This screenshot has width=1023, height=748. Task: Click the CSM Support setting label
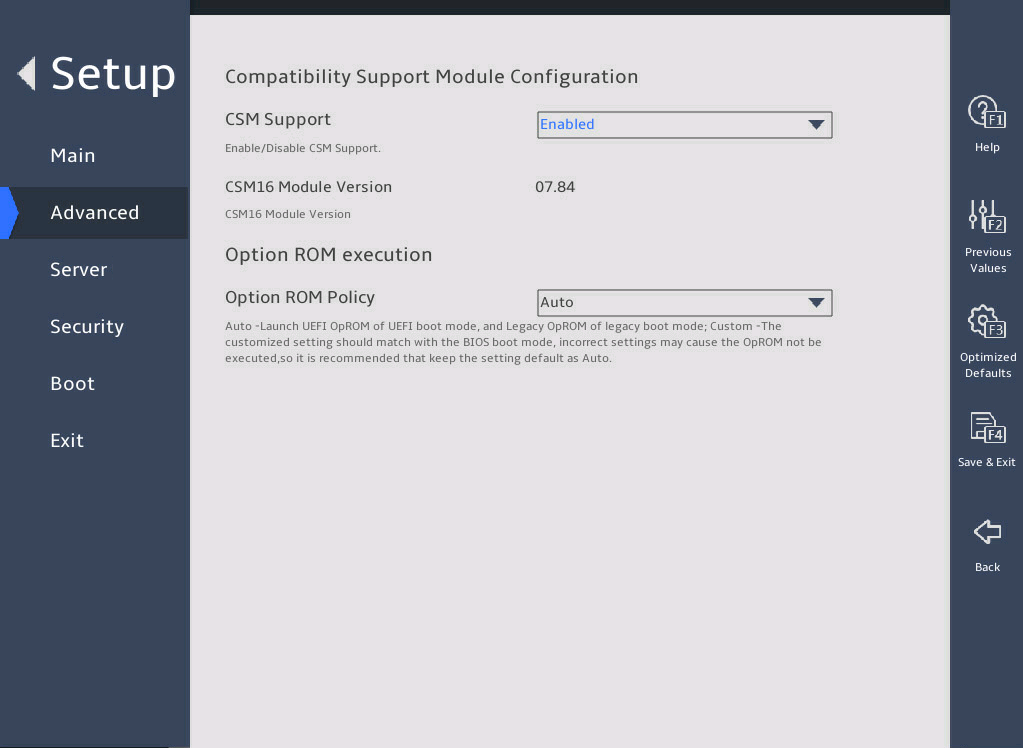coord(278,120)
